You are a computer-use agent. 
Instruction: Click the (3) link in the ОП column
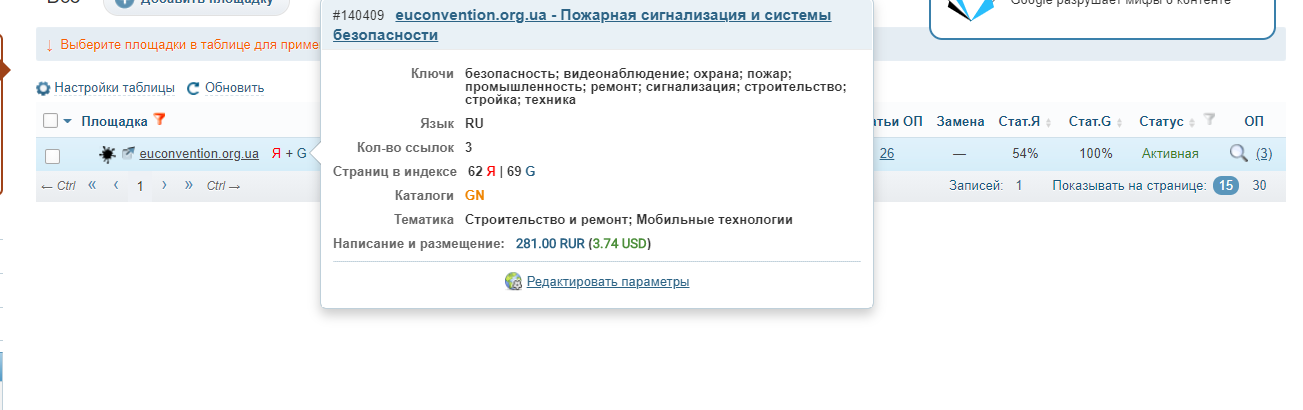click(x=1264, y=154)
